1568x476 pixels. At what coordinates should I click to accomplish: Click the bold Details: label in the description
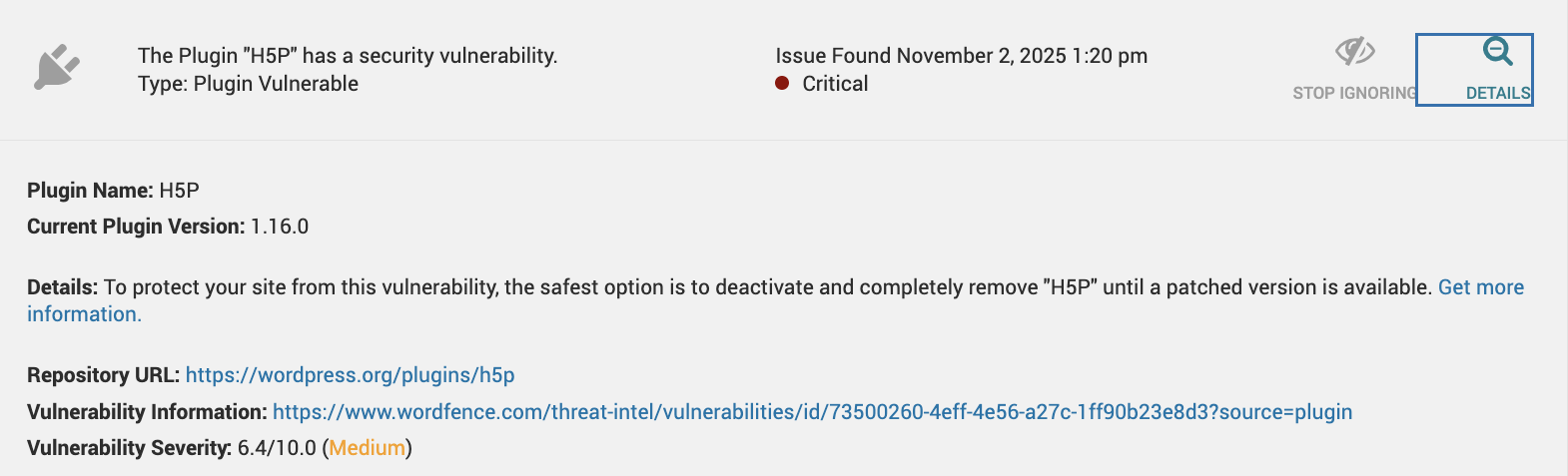point(62,287)
